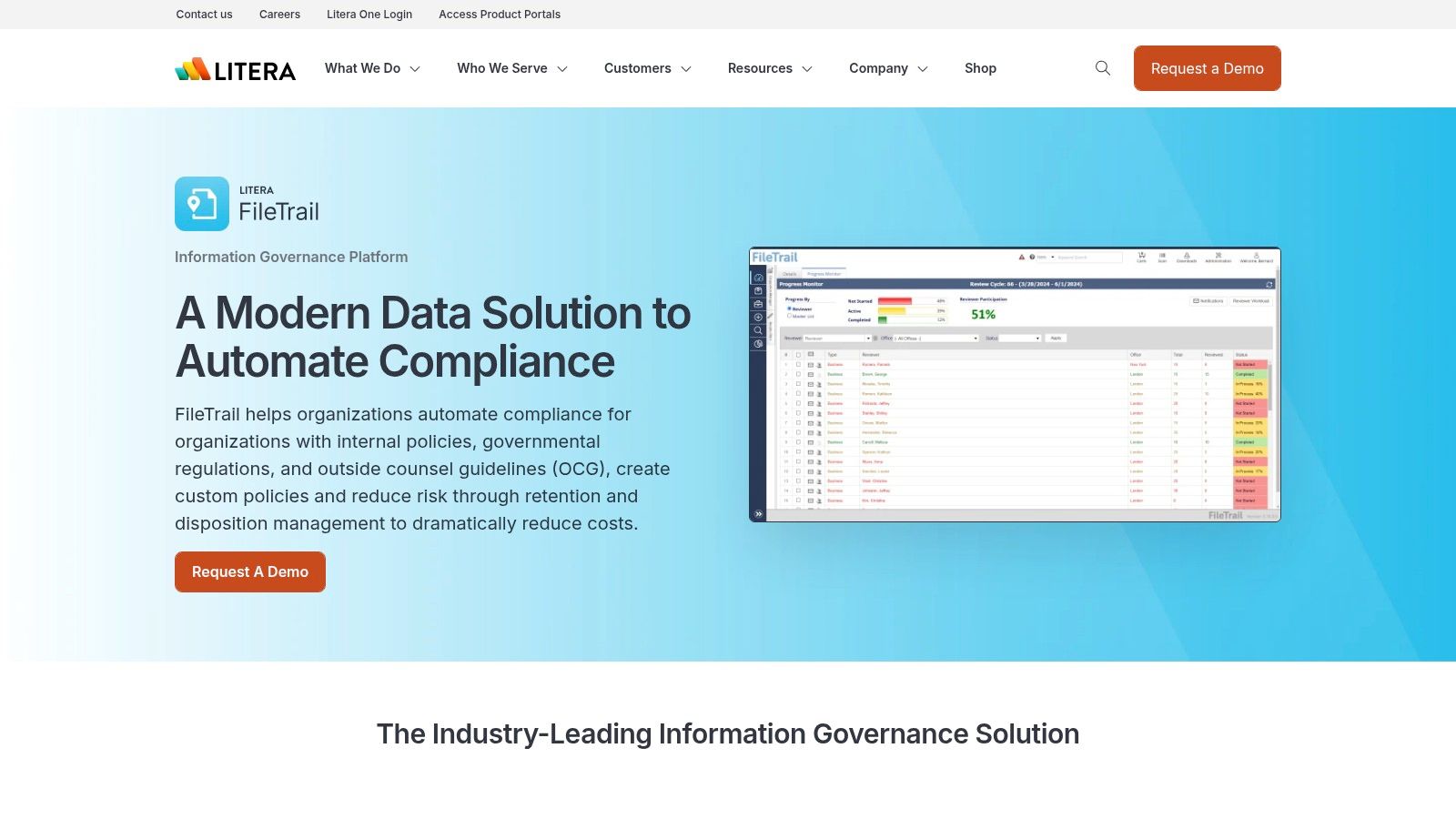The image size is (1456, 819).
Task: Open the Contact us link
Action: (x=204, y=15)
